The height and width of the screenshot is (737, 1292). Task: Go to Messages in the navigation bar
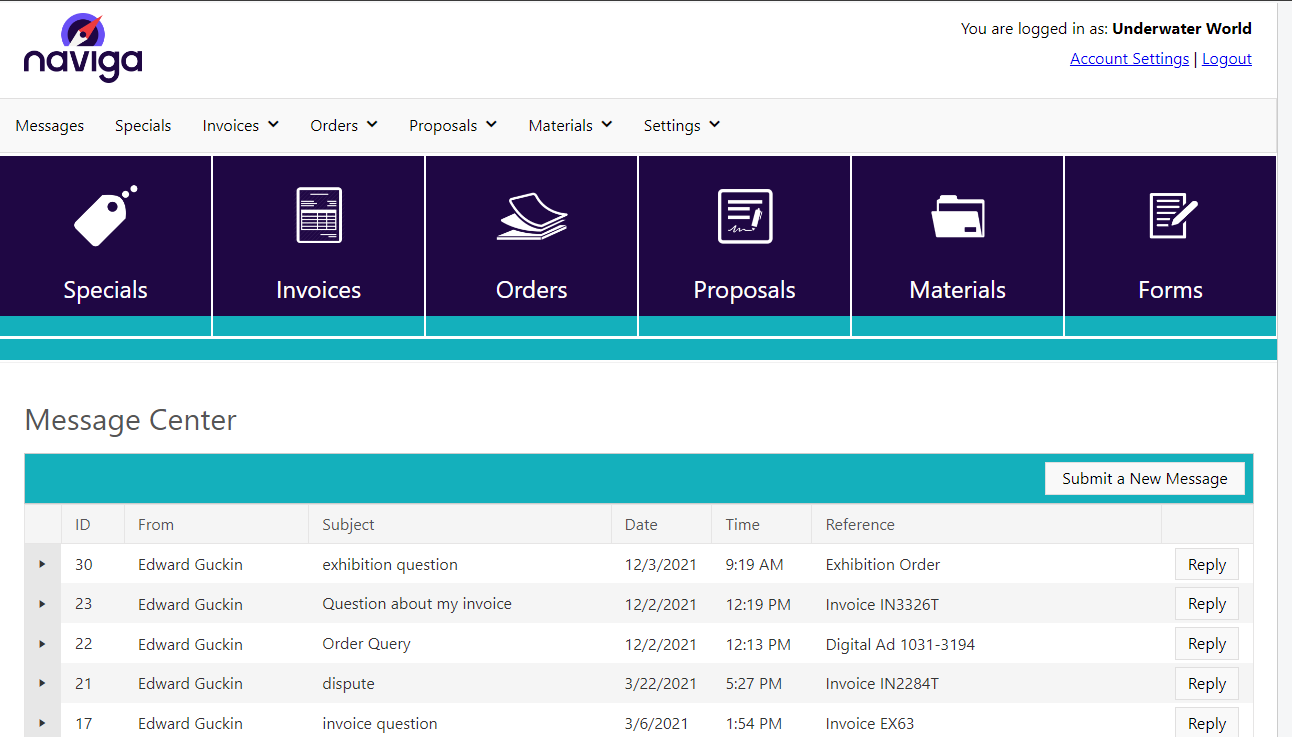(50, 126)
